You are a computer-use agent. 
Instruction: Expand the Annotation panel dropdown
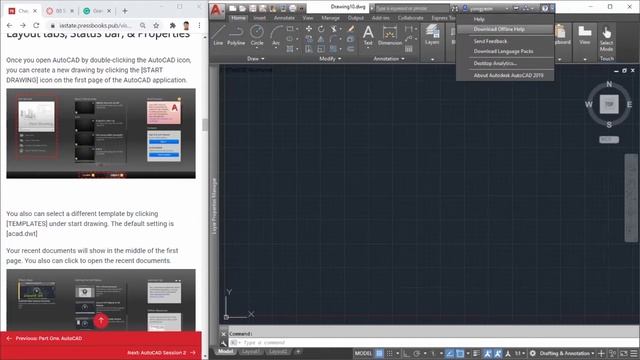389,59
